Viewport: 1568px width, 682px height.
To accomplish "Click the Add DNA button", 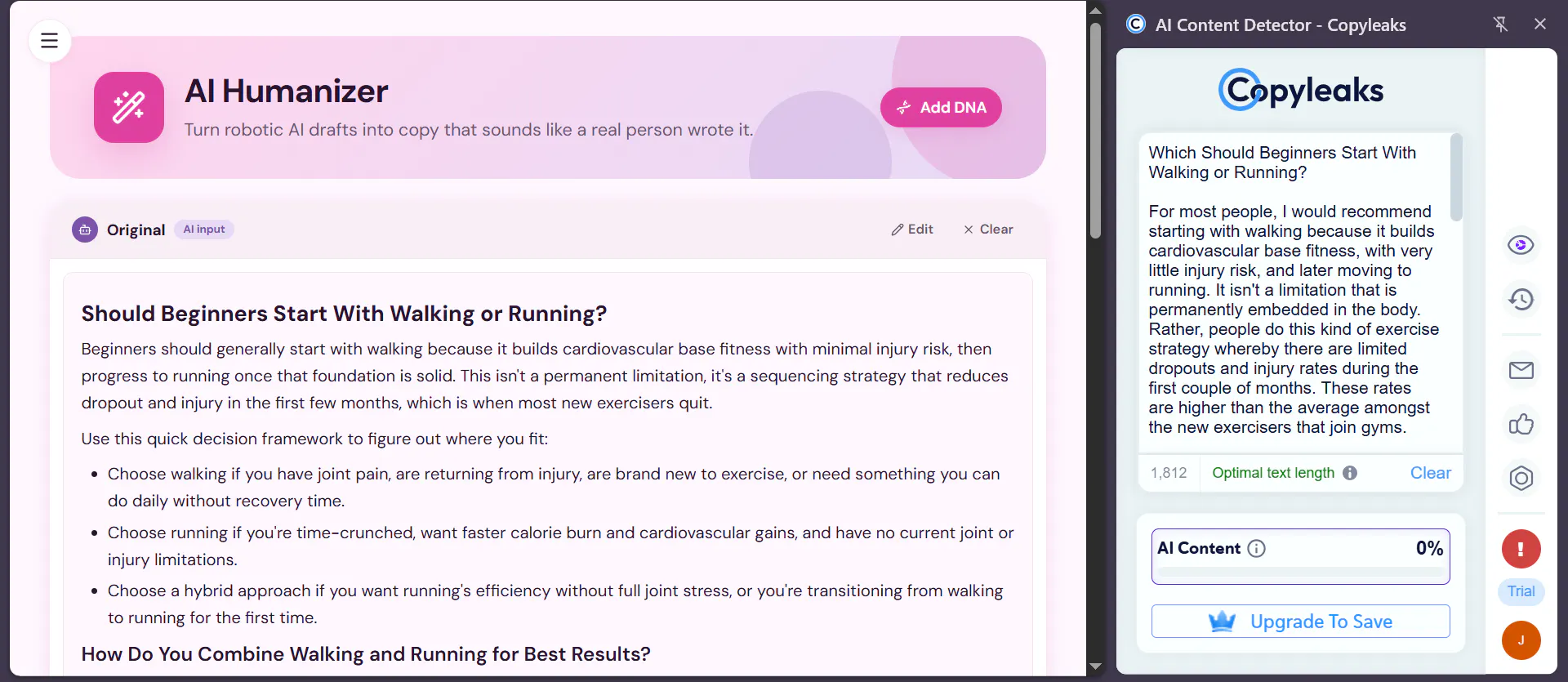I will 941,107.
